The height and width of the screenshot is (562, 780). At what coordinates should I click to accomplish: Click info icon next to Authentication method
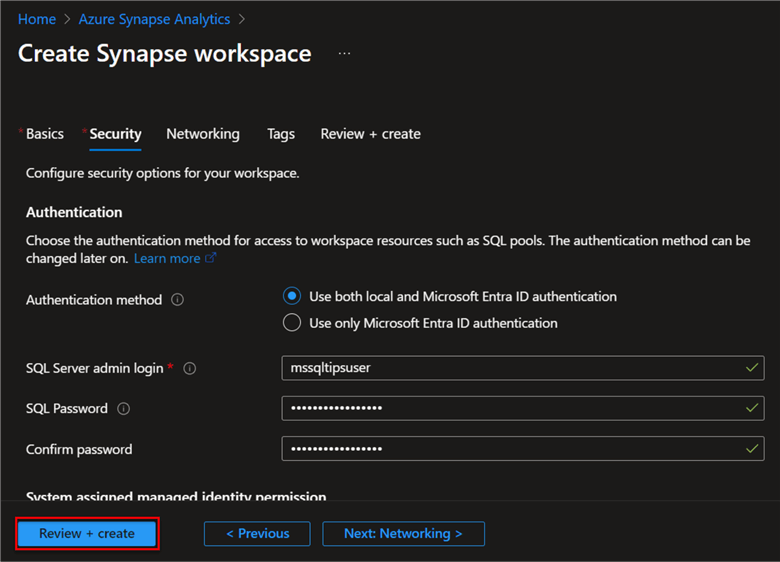point(177,300)
